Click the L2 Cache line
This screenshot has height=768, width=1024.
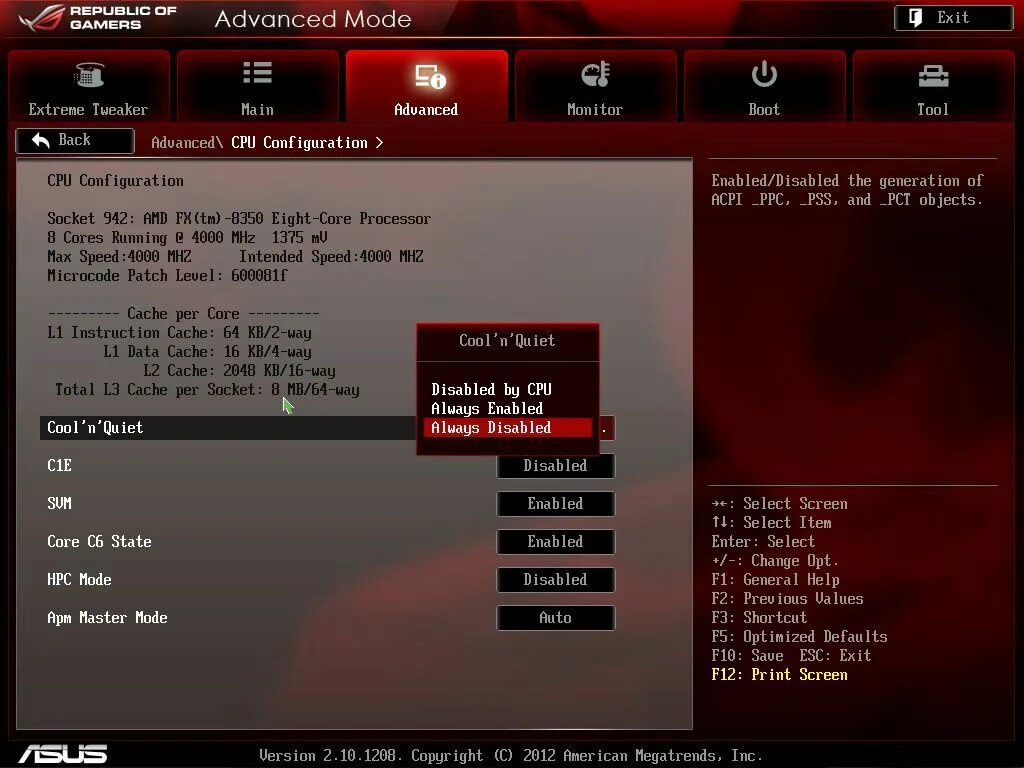[x=240, y=371]
